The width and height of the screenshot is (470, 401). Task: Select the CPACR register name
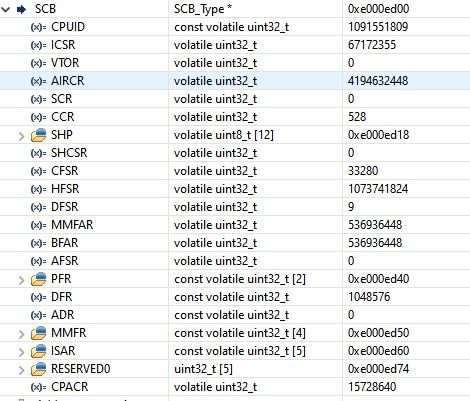click(x=70, y=387)
